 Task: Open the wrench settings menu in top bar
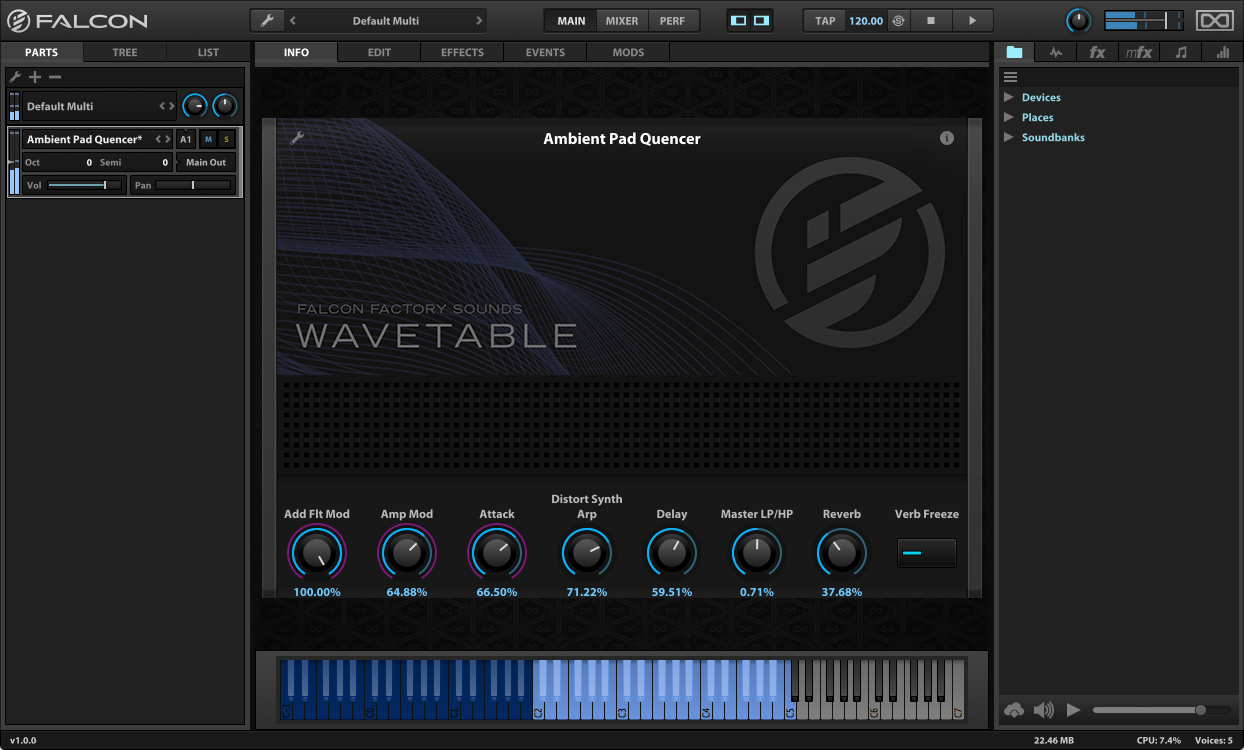266,20
